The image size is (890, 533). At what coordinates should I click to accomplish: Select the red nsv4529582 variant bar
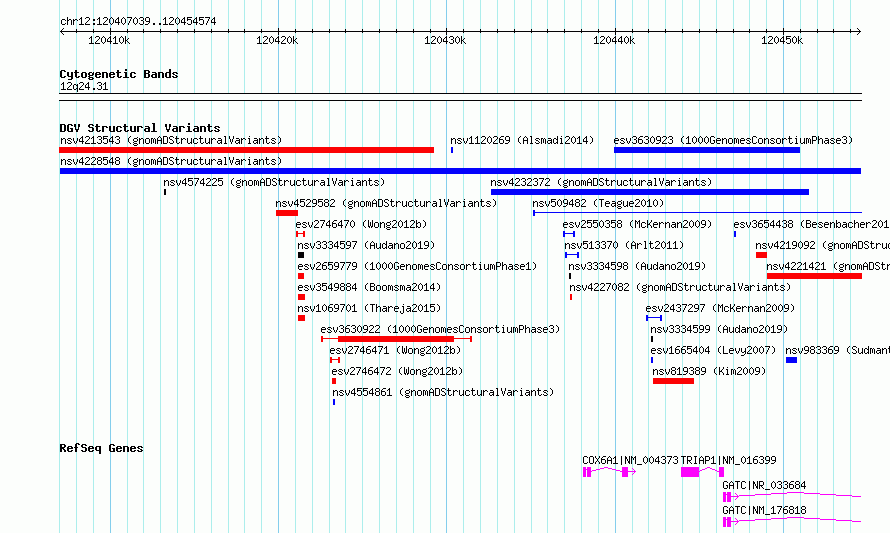[x=287, y=213]
